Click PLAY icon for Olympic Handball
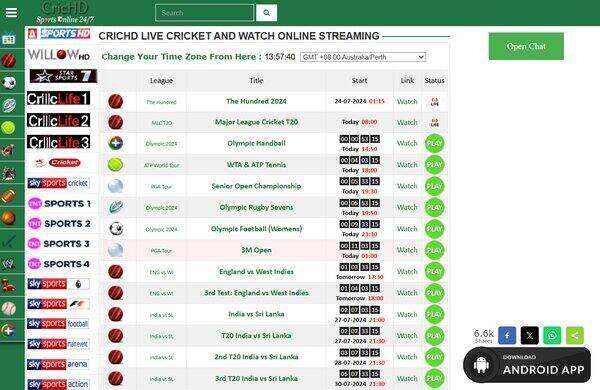The width and height of the screenshot is (600, 390). (434, 144)
